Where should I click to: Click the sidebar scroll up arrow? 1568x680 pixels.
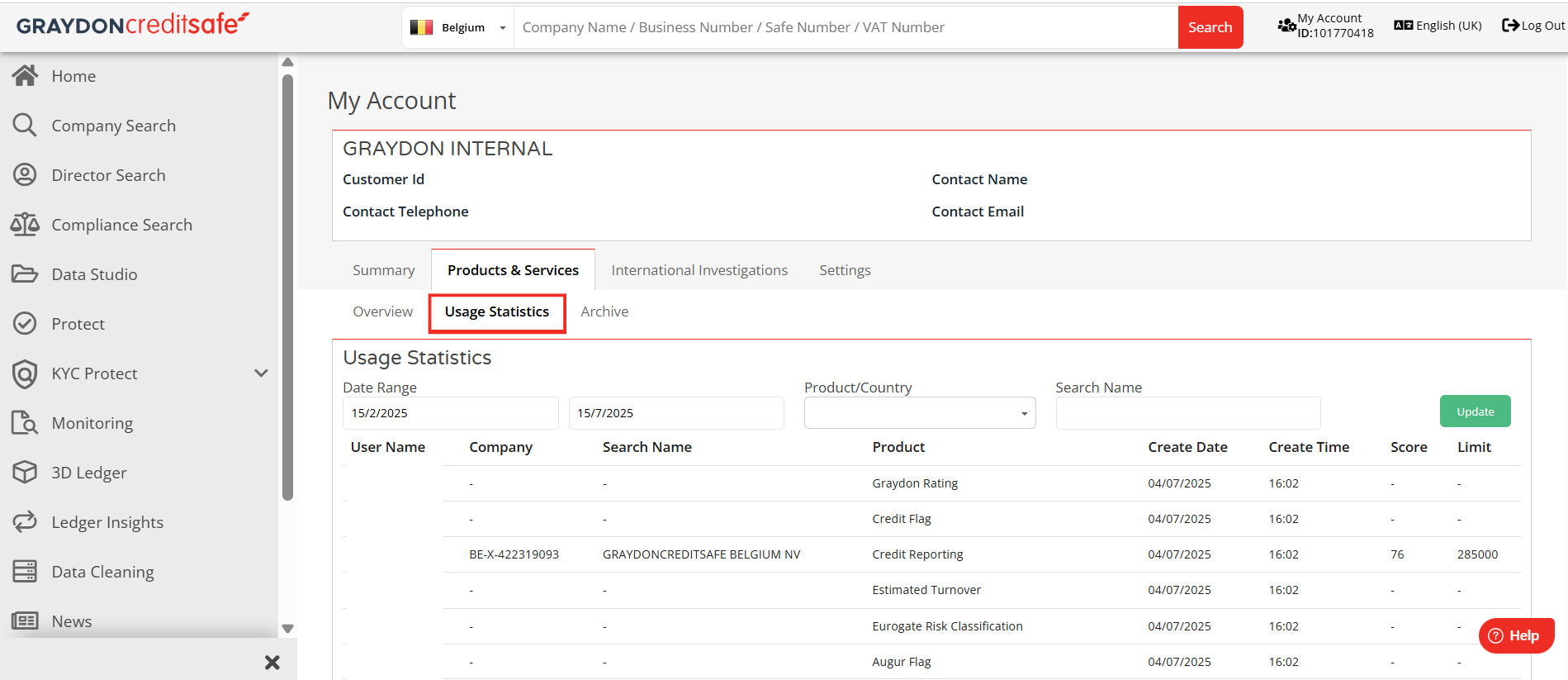tap(287, 62)
